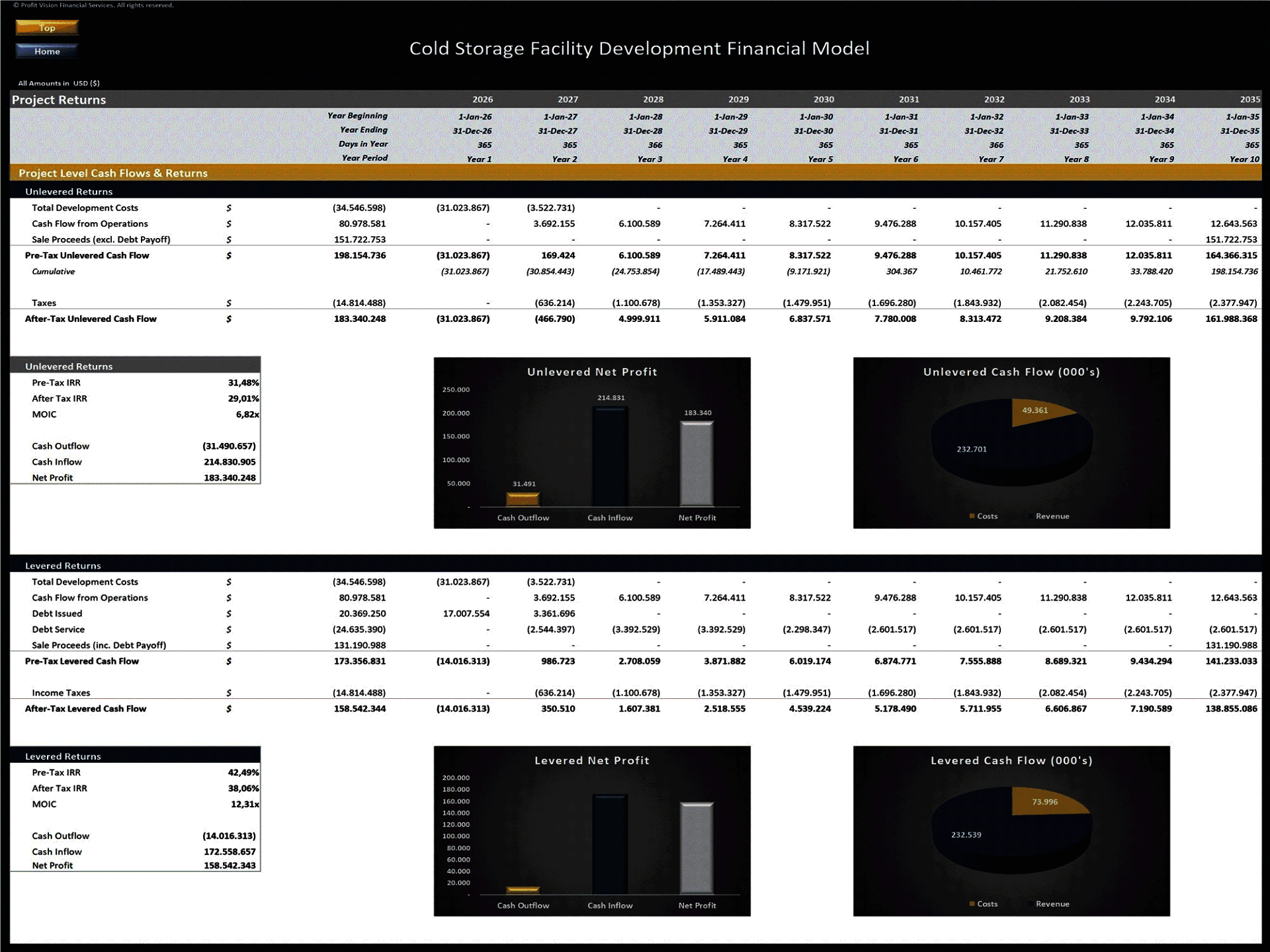This screenshot has height=952, width=1270.
Task: Click the Cash Outflow bar in Levered Net Profit chart
Action: point(523,891)
